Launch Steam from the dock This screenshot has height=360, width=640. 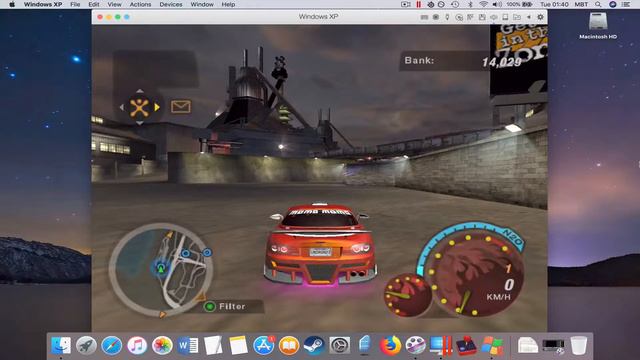click(x=314, y=345)
